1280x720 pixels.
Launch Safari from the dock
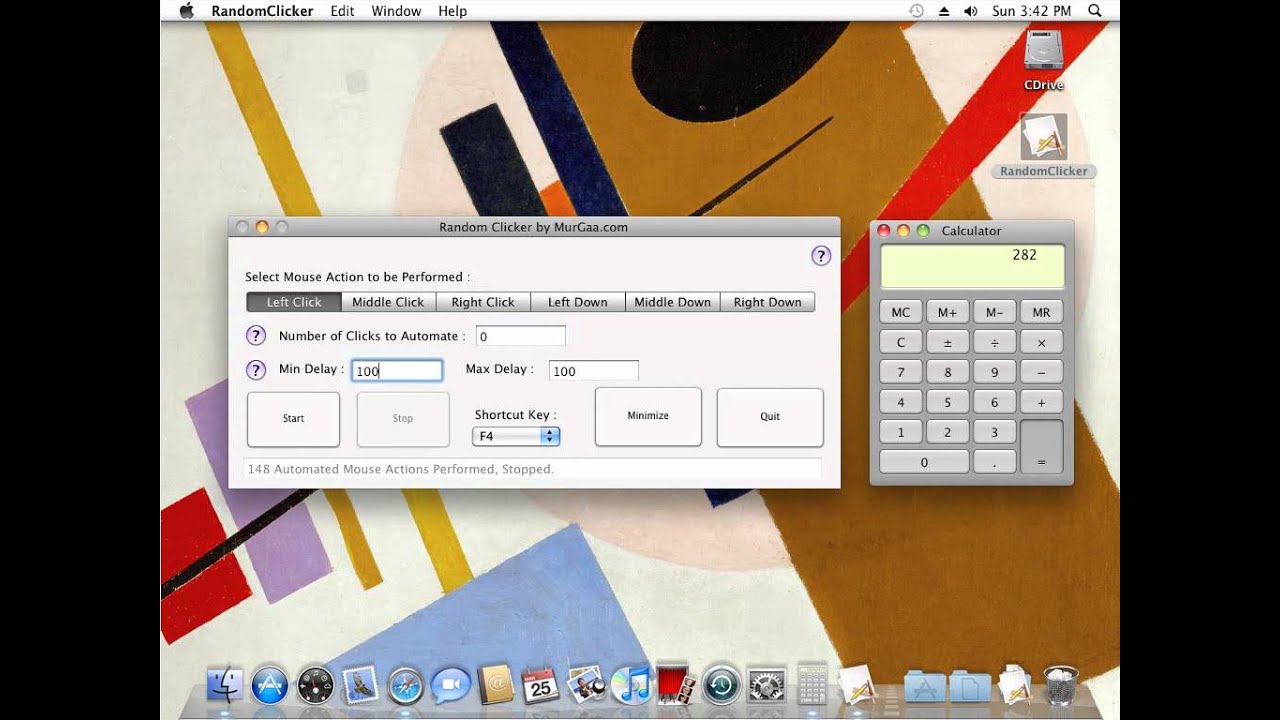point(406,686)
